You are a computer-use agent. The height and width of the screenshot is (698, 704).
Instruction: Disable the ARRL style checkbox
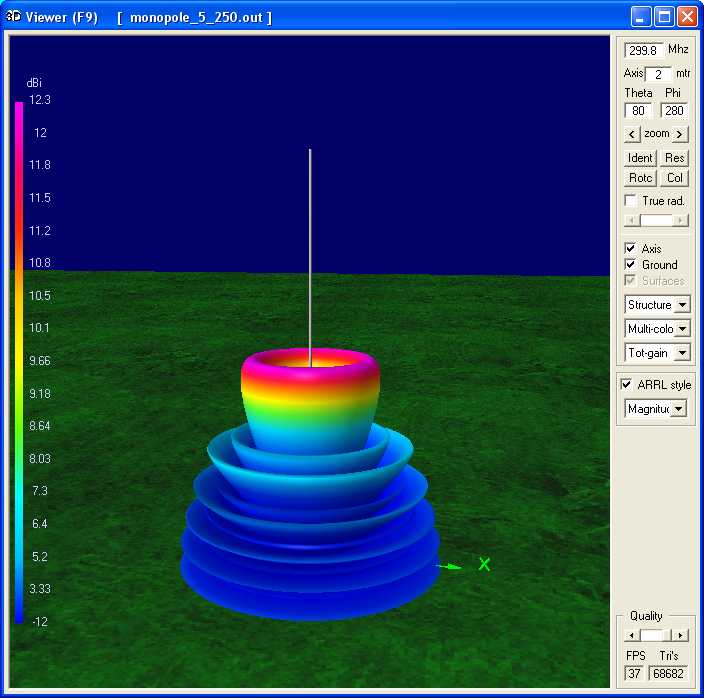(626, 384)
